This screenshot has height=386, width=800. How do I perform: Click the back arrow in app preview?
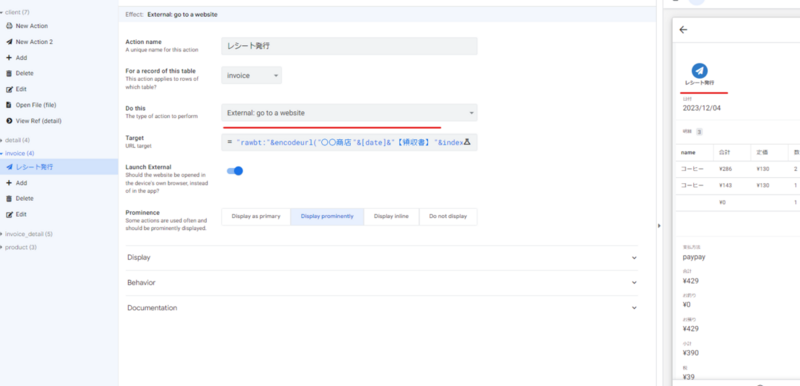684,30
